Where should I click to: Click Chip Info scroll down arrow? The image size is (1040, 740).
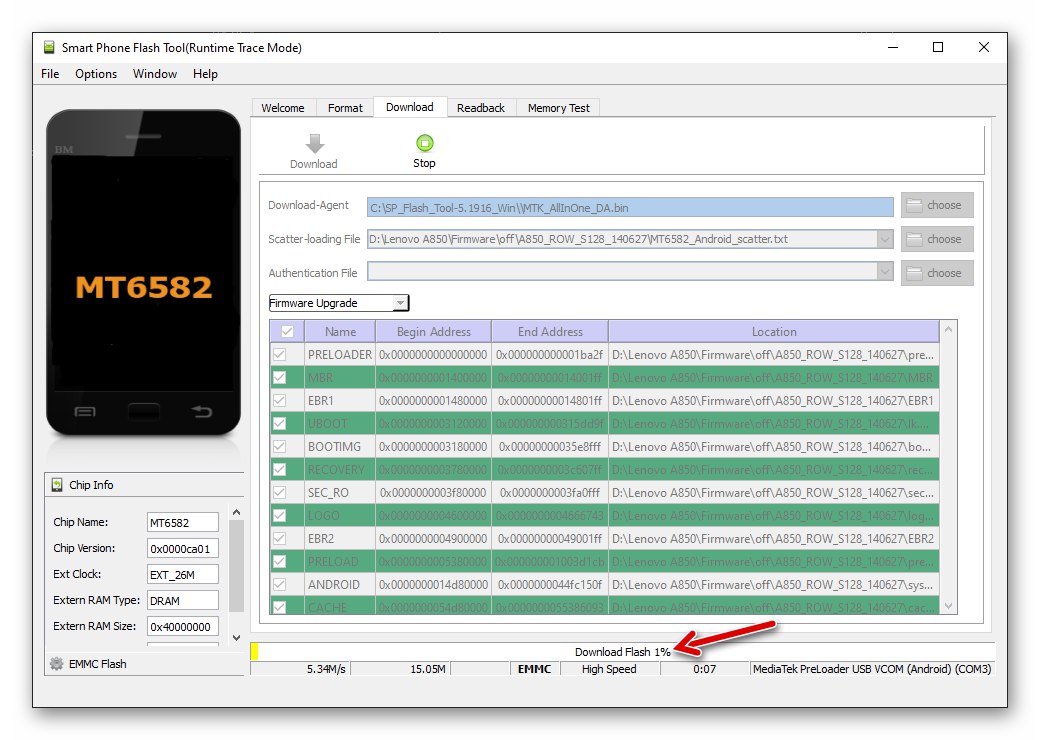[236, 638]
